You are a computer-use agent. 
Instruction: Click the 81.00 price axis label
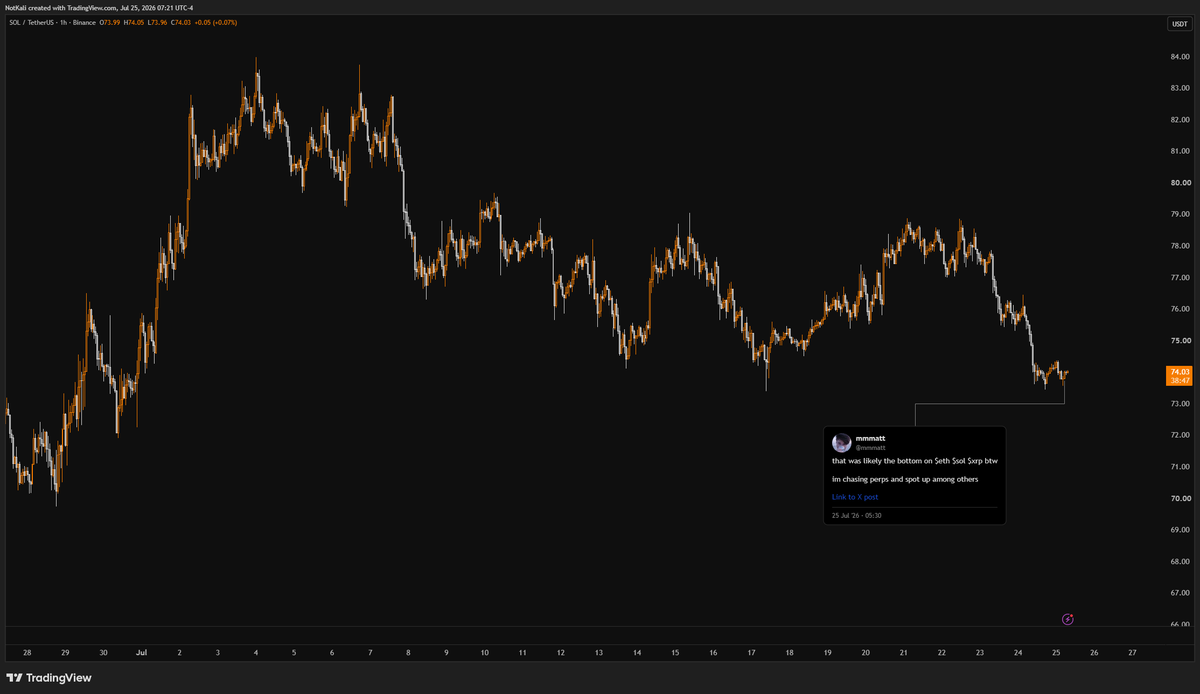pyautogui.click(x=1178, y=151)
